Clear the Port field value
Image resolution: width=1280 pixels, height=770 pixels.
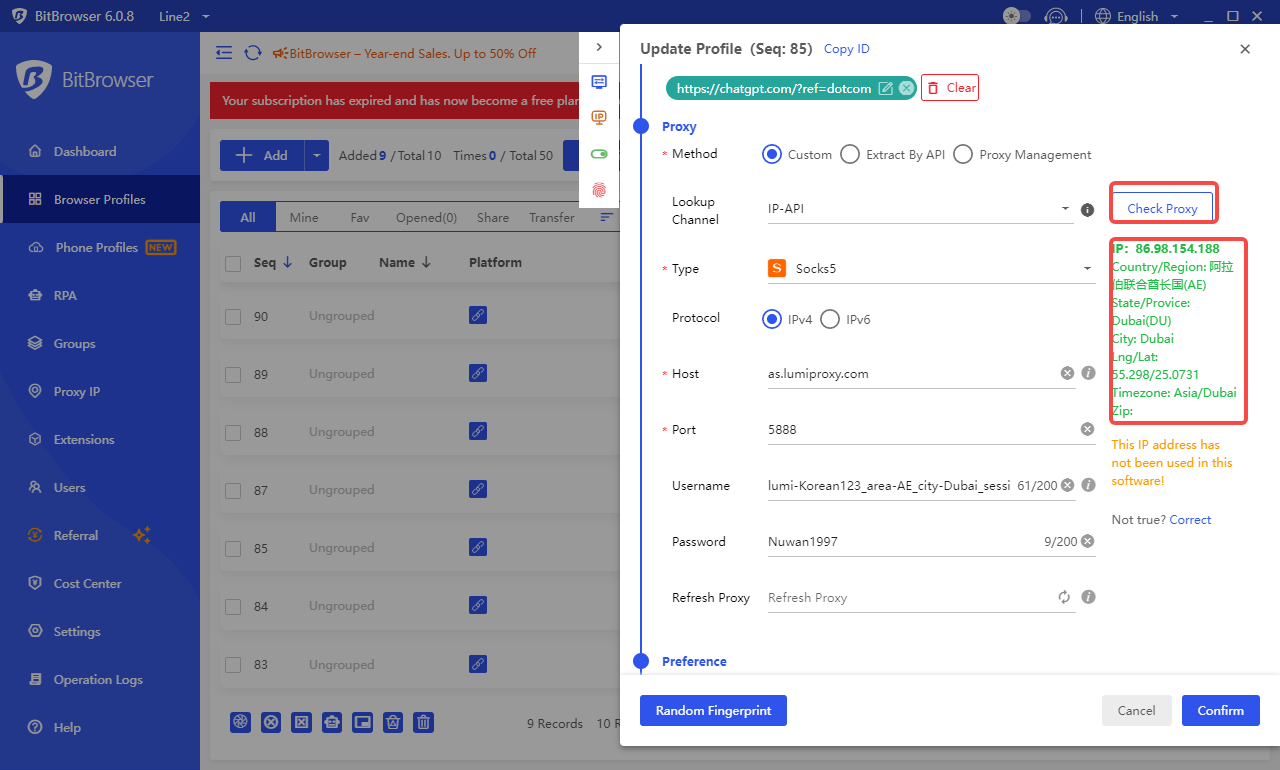(x=1087, y=429)
